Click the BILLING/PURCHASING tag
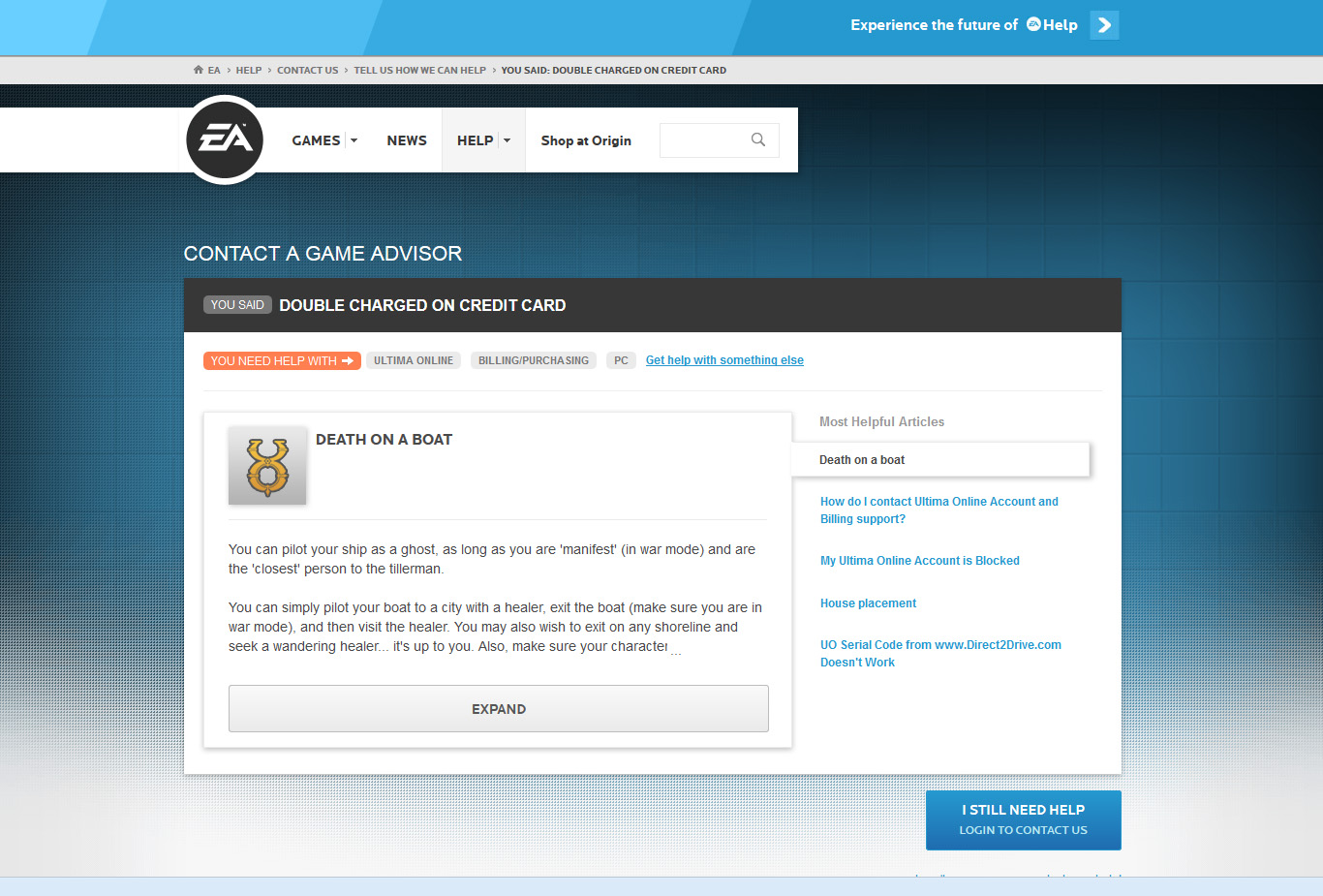Viewport: 1323px width, 896px height. pos(534,360)
